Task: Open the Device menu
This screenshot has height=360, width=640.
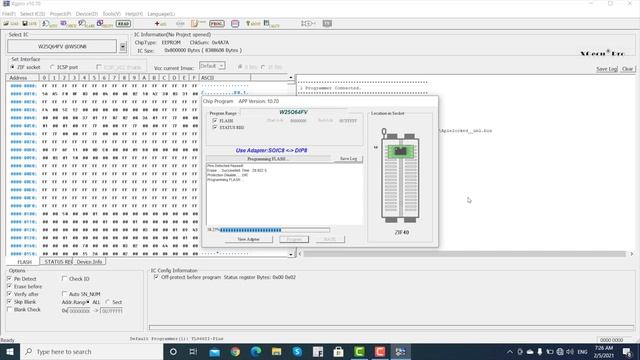Action: tap(87, 14)
